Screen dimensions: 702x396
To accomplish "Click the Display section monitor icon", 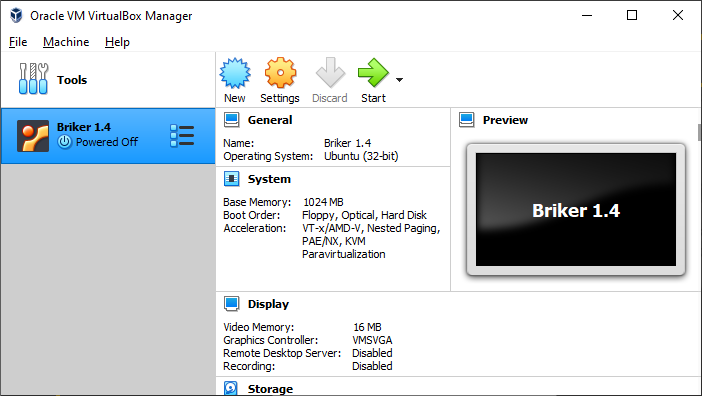I will coord(231,304).
